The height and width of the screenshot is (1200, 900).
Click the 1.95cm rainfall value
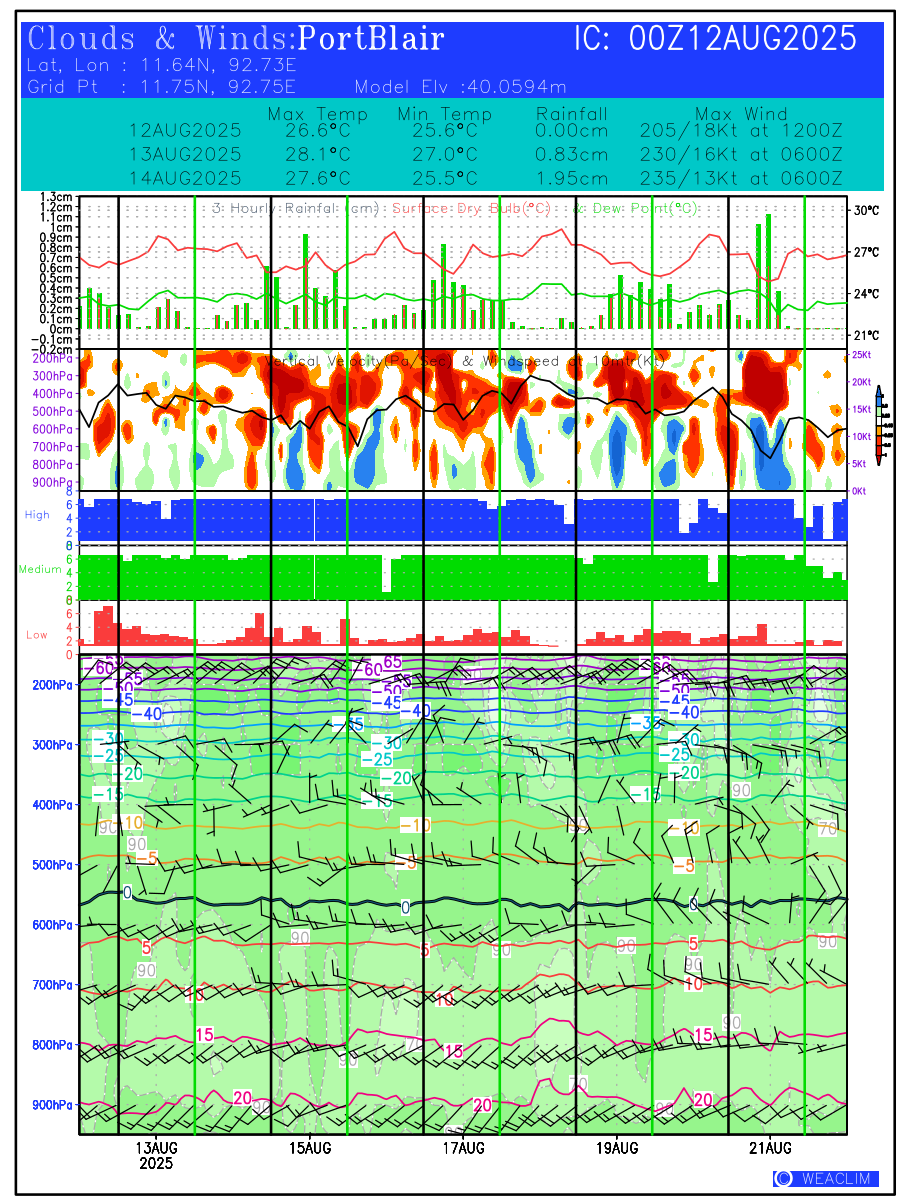(571, 178)
